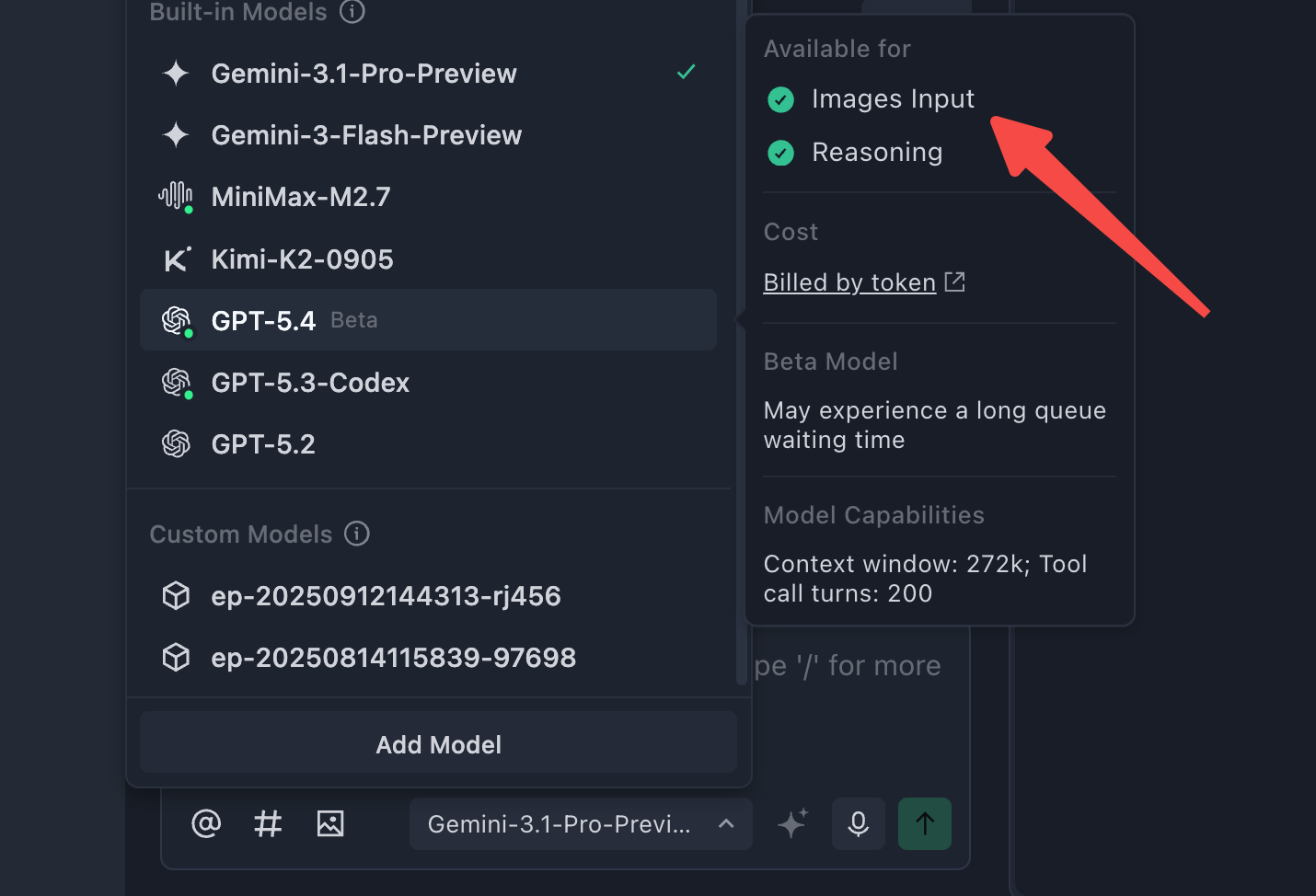Screen dimensions: 1316x896
Task: Select Gemini-3.1-Pro-Preview with checkmark
Action: [x=428, y=74]
